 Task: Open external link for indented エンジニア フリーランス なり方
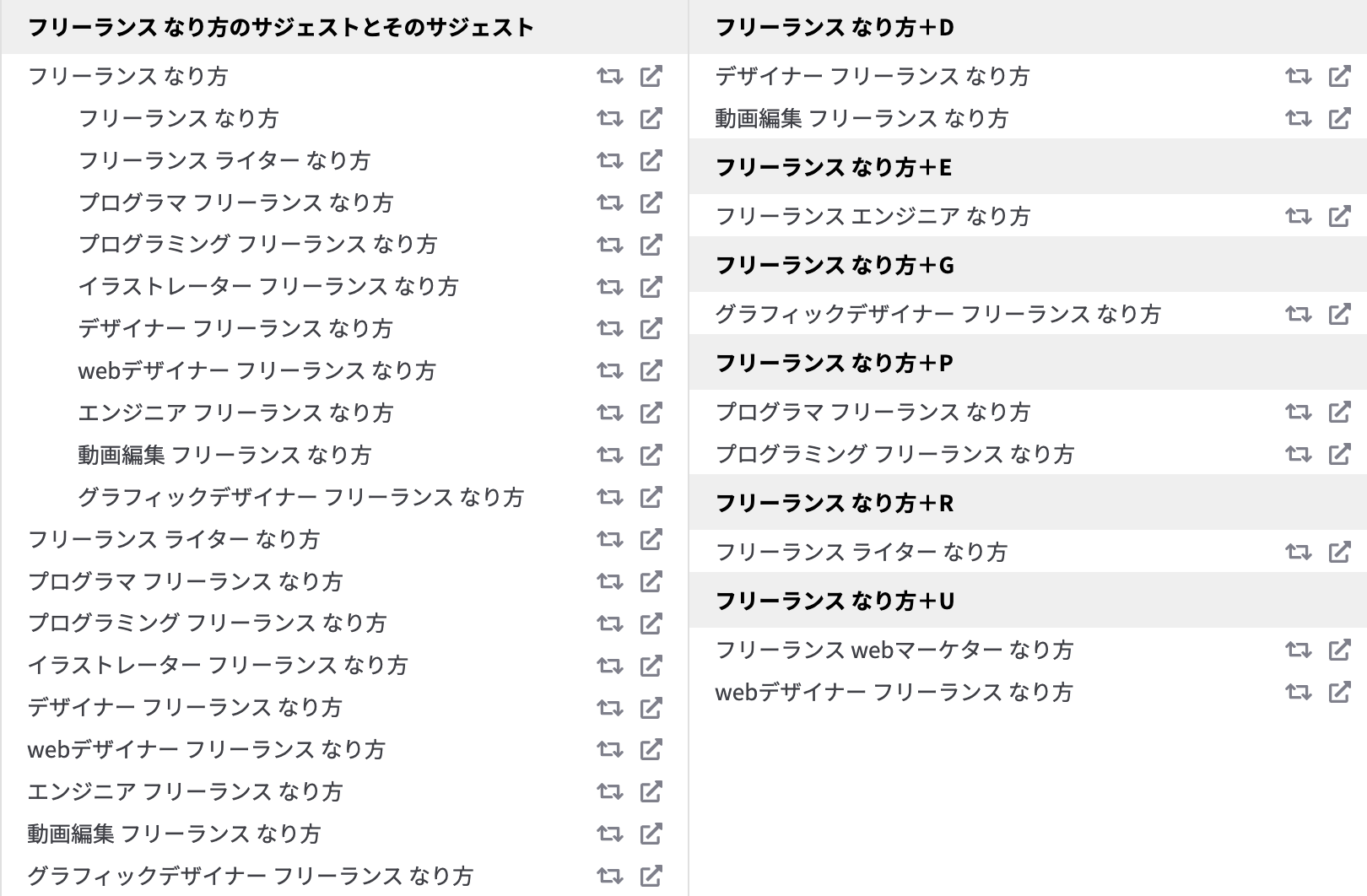pyautogui.click(x=651, y=413)
